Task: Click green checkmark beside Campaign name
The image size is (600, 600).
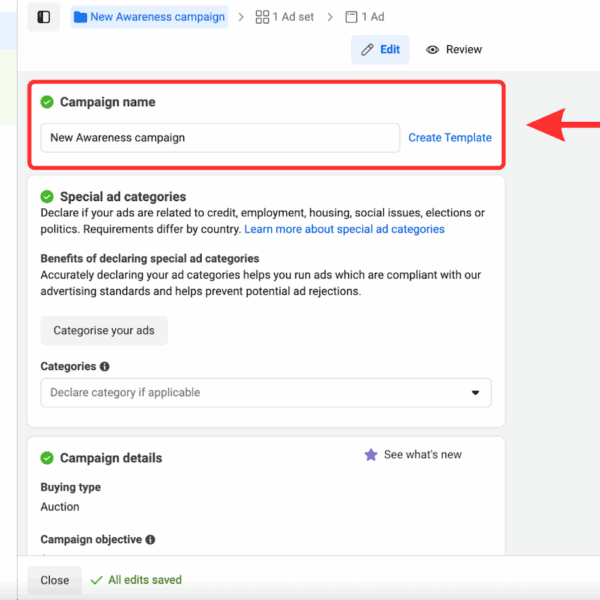Action: tap(47, 102)
